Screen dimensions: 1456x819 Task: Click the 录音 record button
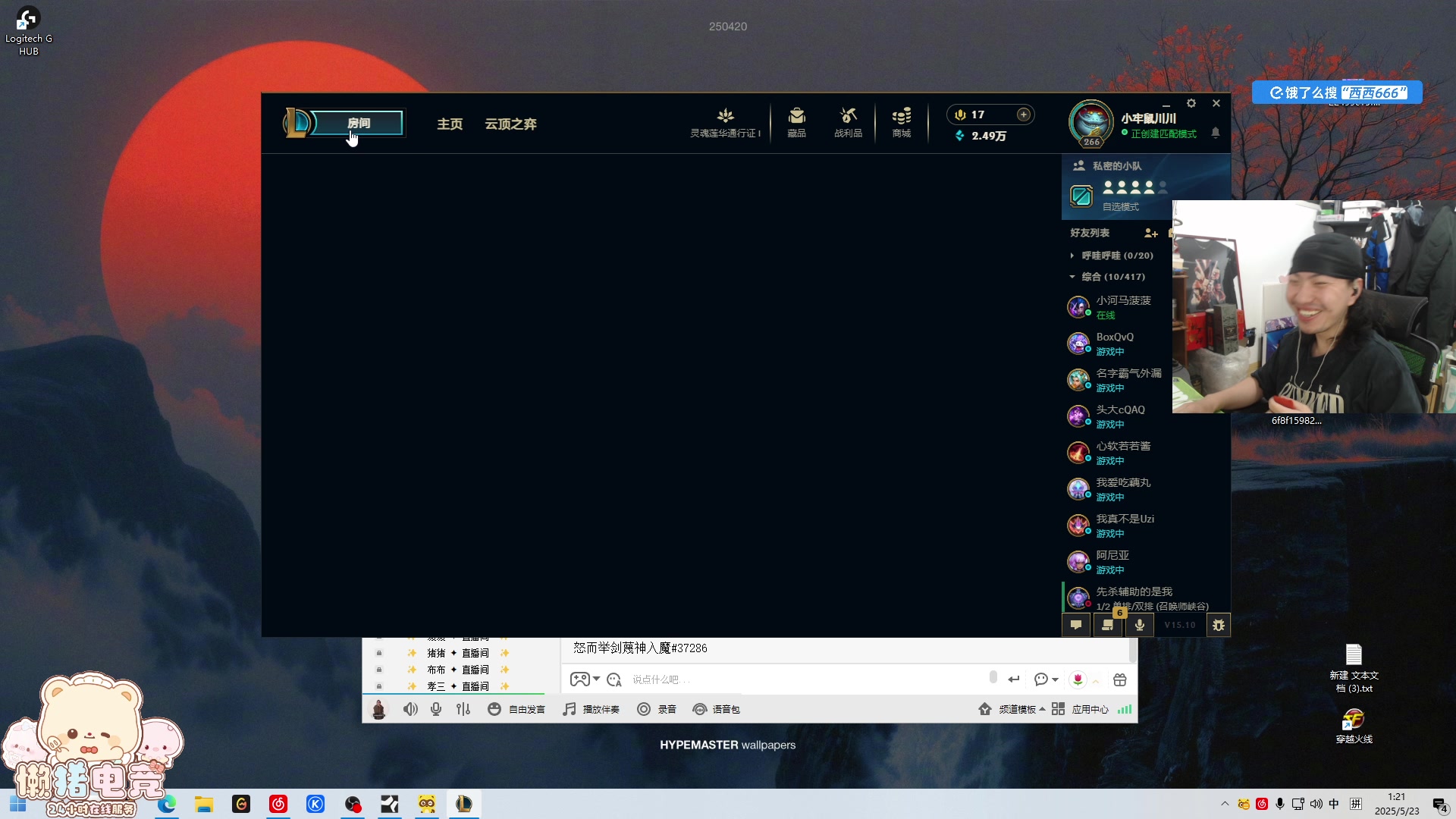[x=657, y=709]
